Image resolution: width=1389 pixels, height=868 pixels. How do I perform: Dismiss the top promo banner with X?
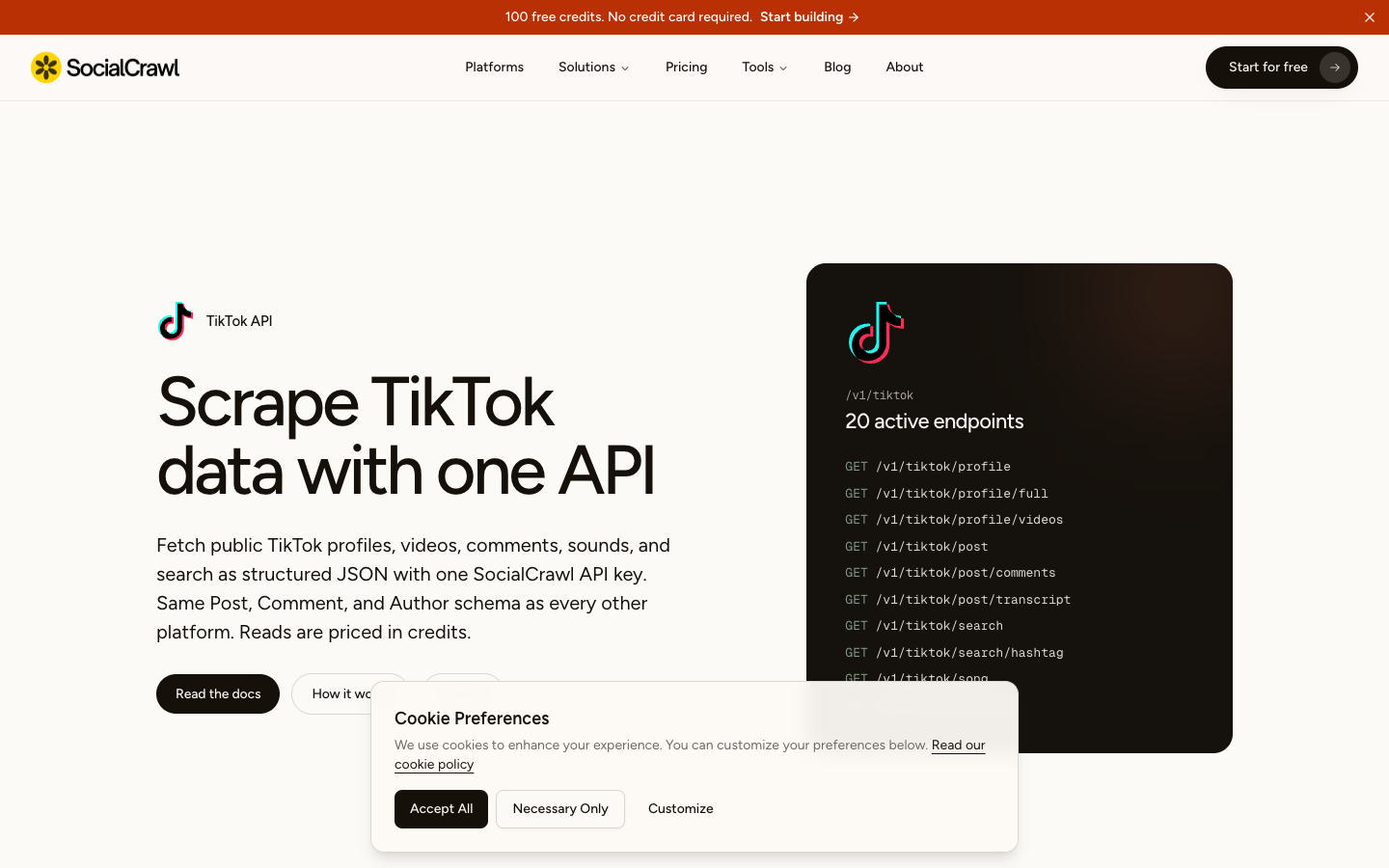tap(1370, 17)
